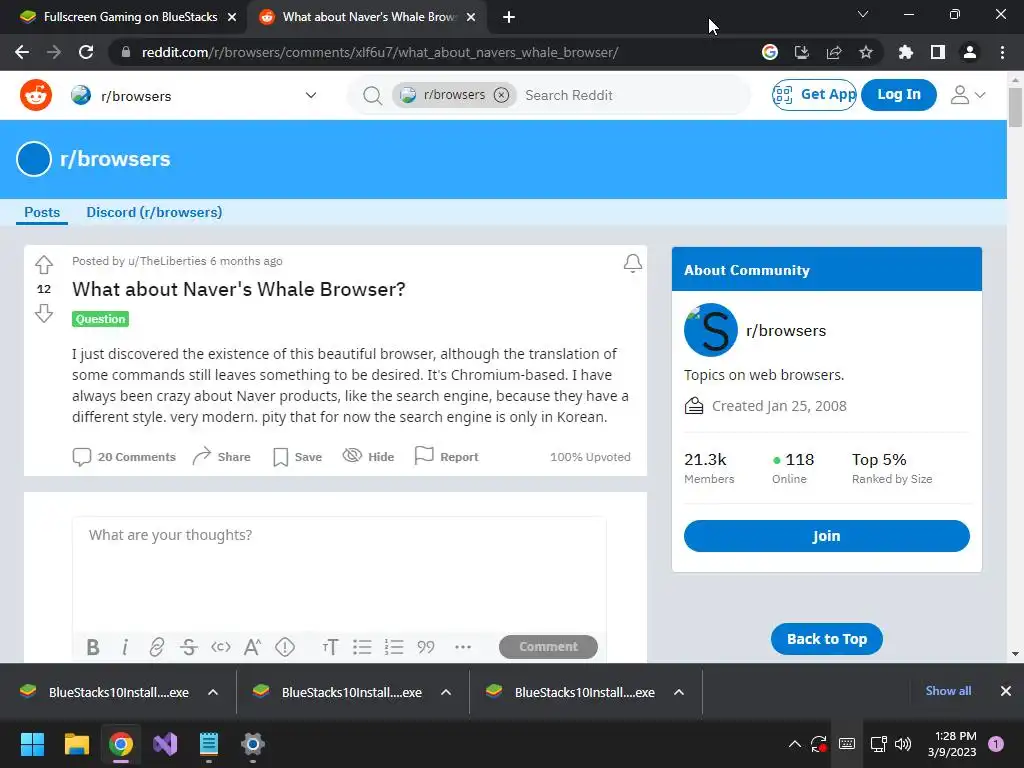Insert a link in the comment editor
Screen dimensions: 1024x768
pos(157,647)
